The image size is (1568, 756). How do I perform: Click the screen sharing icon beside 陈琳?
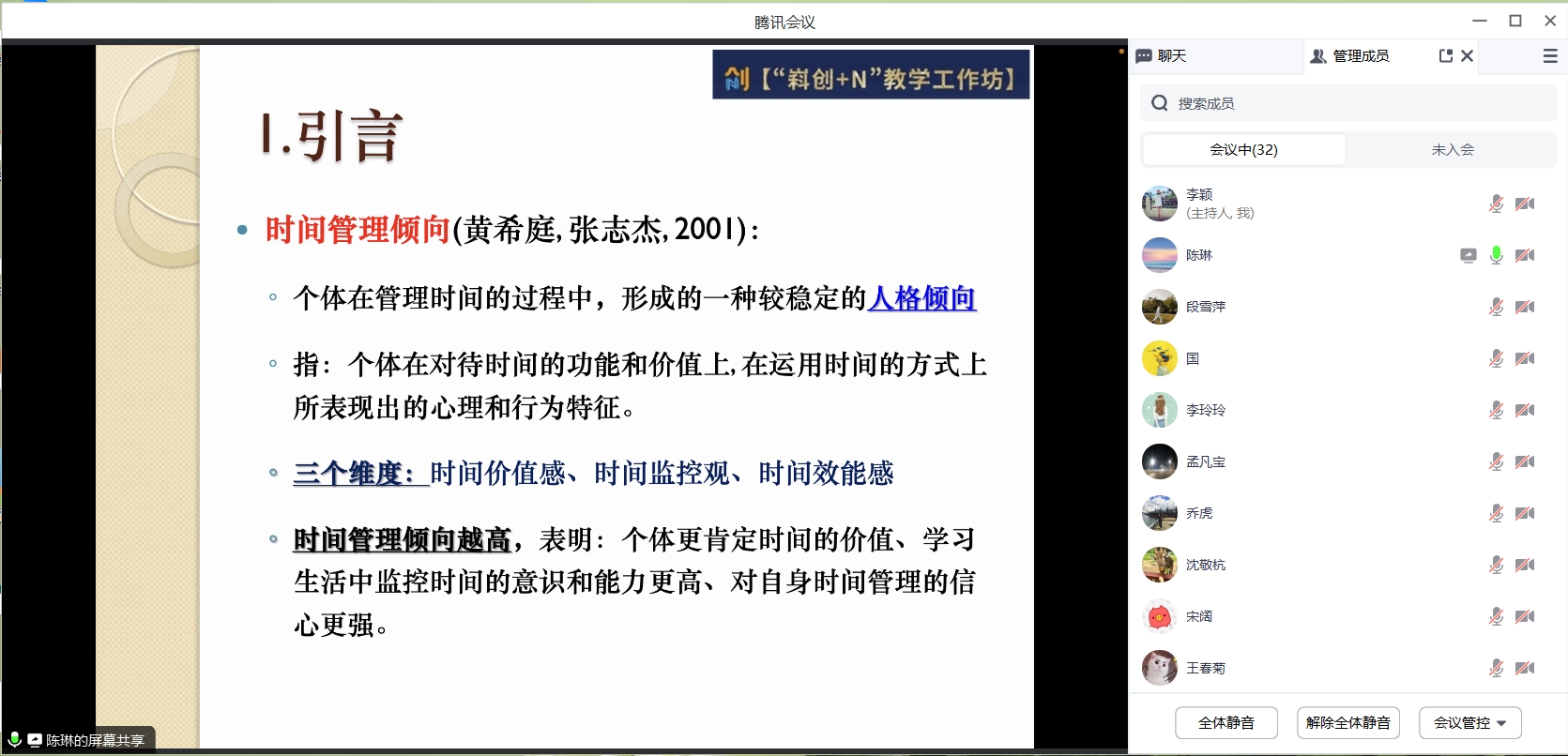tap(1469, 255)
